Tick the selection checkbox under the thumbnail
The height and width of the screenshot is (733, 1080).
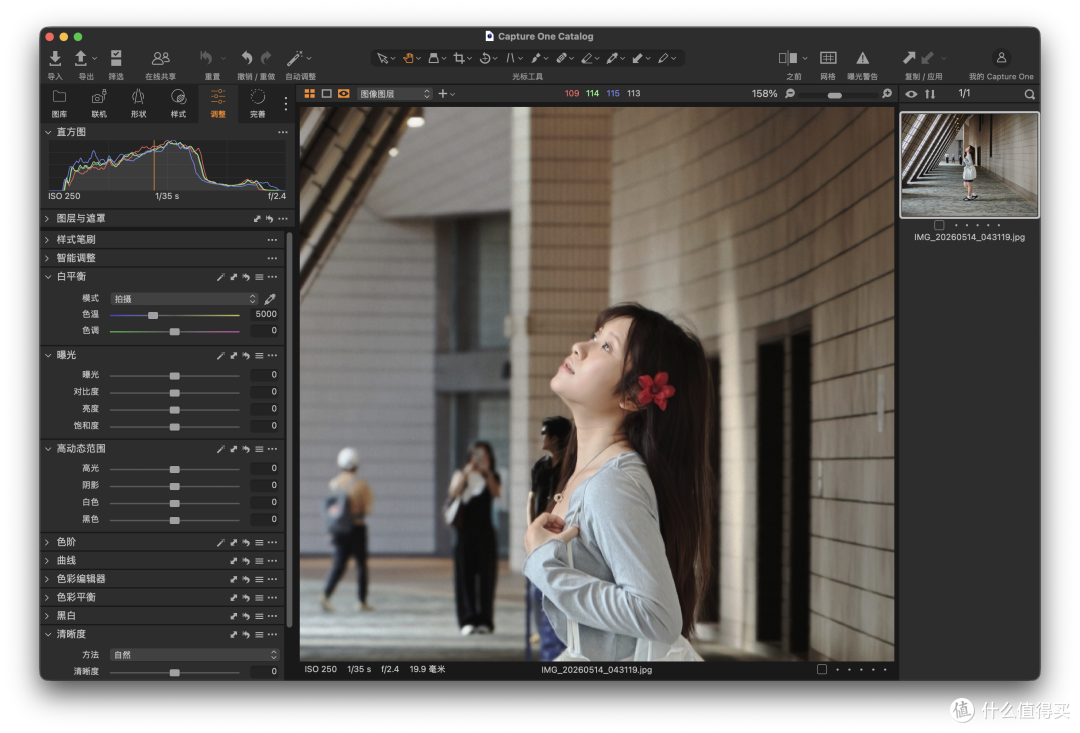pos(939,225)
